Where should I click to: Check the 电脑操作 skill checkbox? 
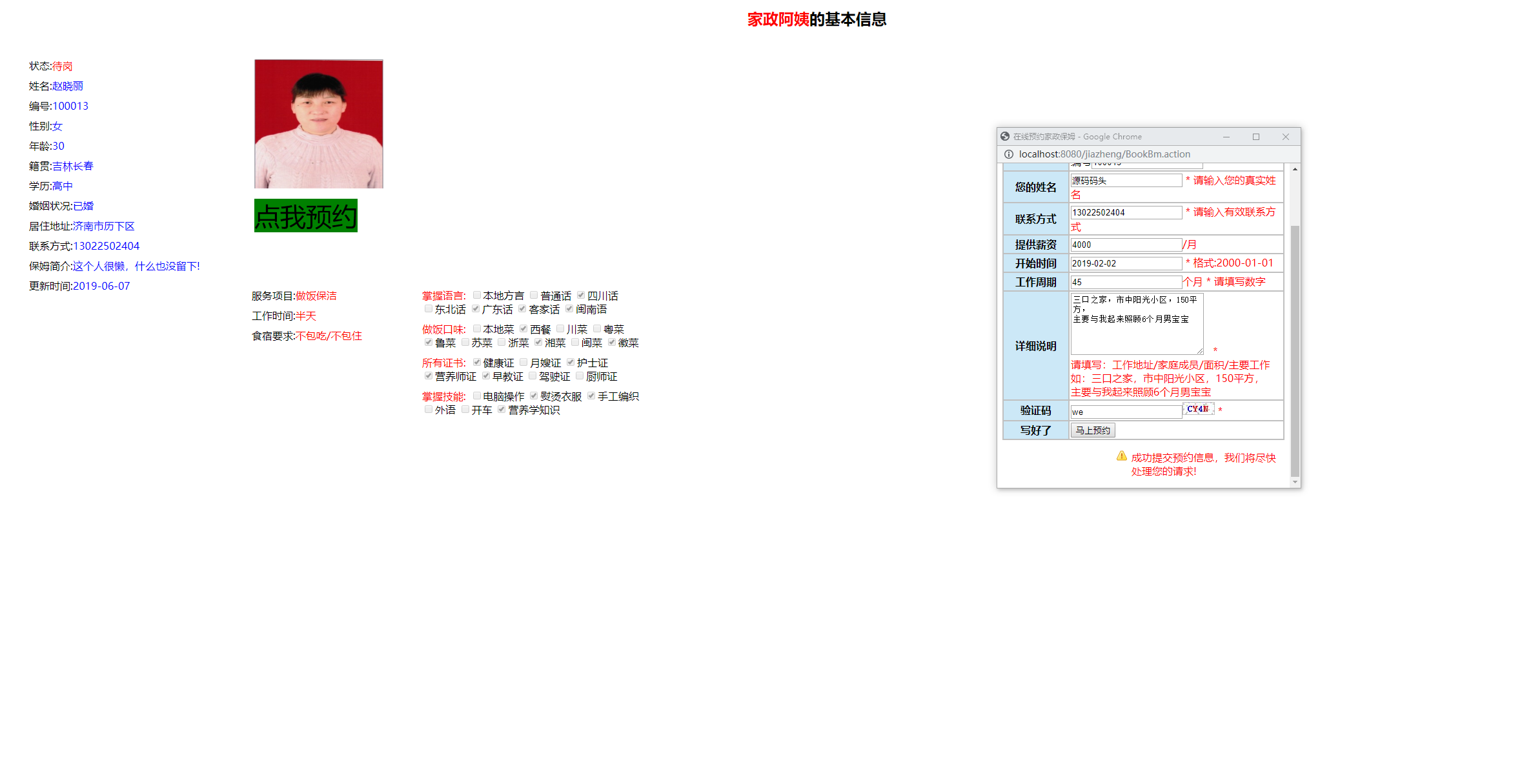[476, 396]
